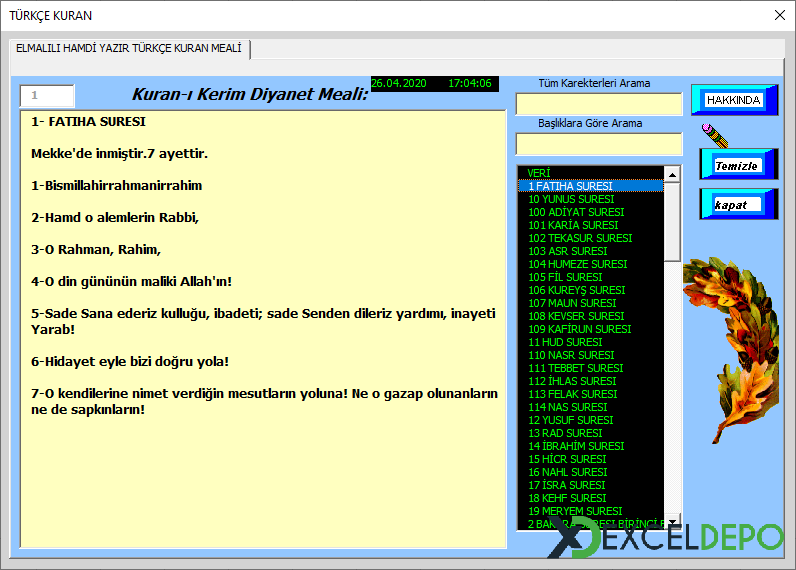Select 11 HUD SURESI in list
The width and height of the screenshot is (796, 570).
tap(591, 342)
